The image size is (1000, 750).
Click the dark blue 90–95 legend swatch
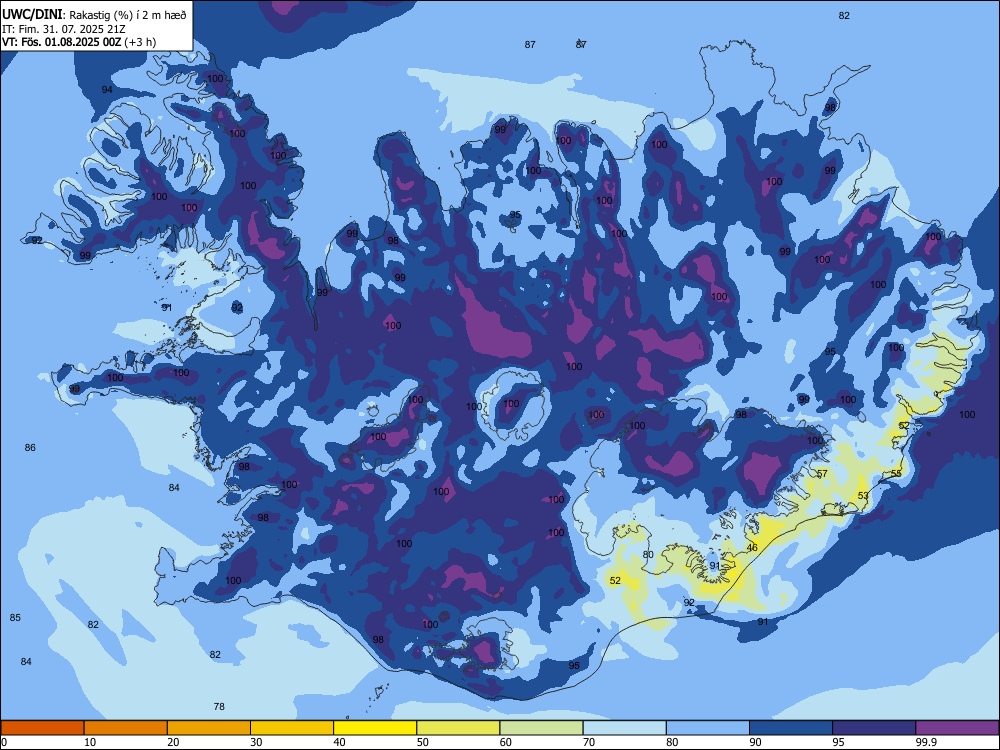791,728
